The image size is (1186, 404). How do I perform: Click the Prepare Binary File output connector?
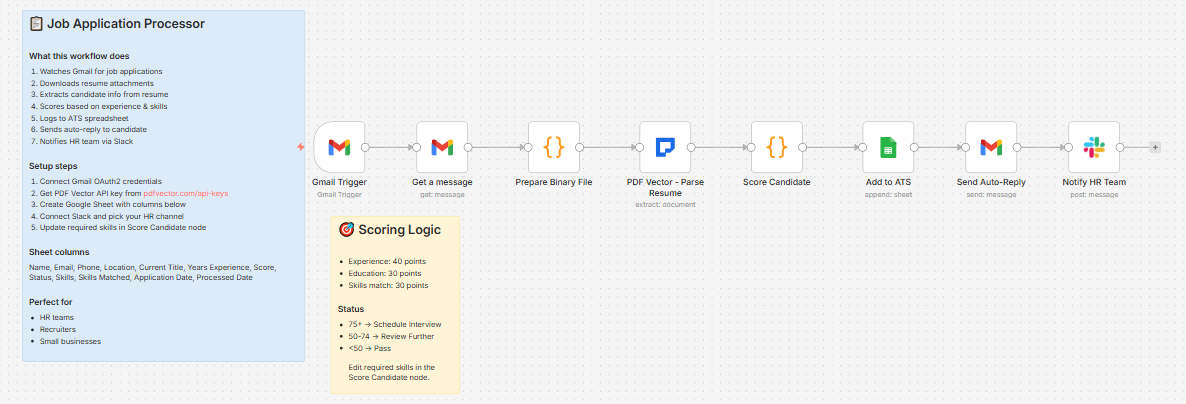coord(580,148)
